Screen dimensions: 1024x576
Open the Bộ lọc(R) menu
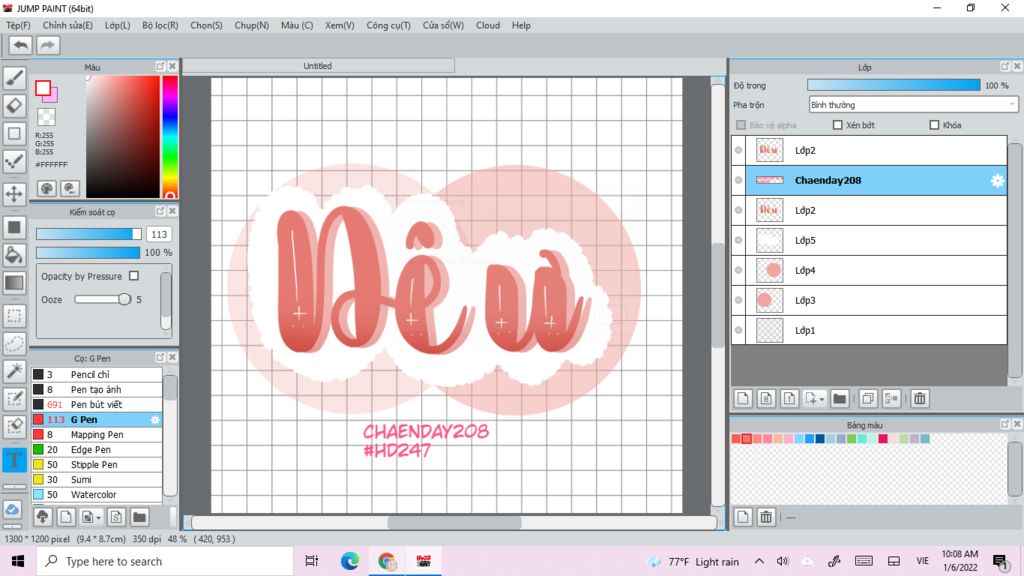click(x=160, y=25)
